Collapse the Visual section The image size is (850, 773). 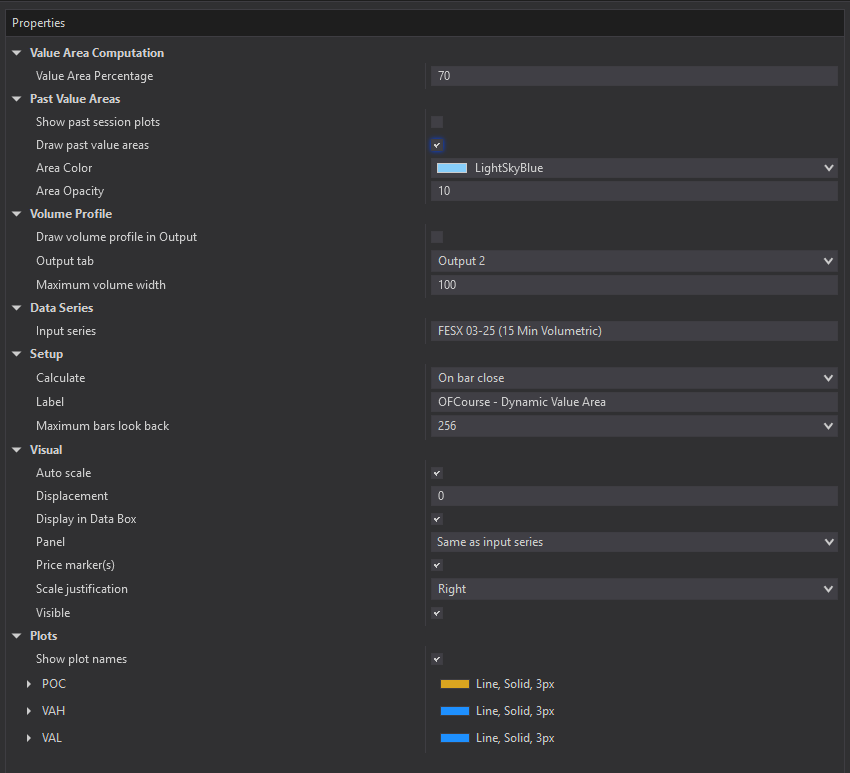[x=17, y=450]
